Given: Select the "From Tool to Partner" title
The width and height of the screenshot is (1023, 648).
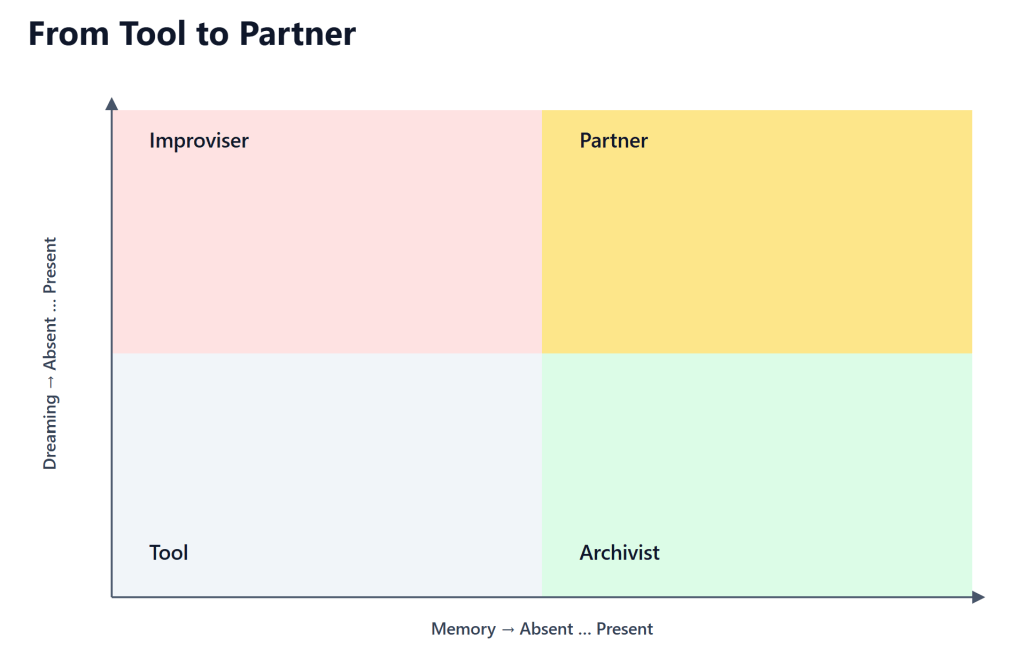Looking at the screenshot, I should coord(192,34).
